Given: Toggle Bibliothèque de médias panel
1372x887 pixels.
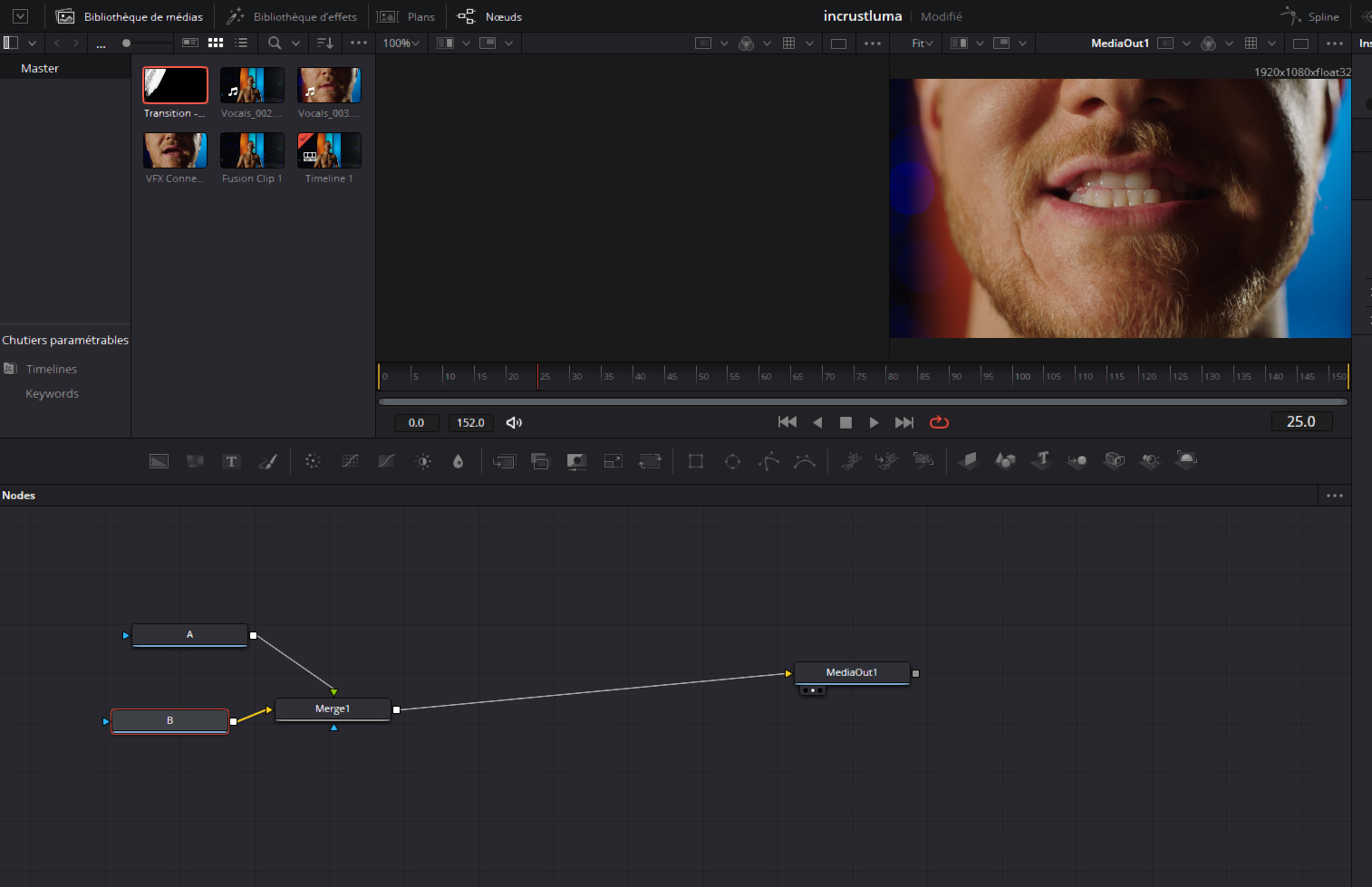Looking at the screenshot, I should click(130, 16).
